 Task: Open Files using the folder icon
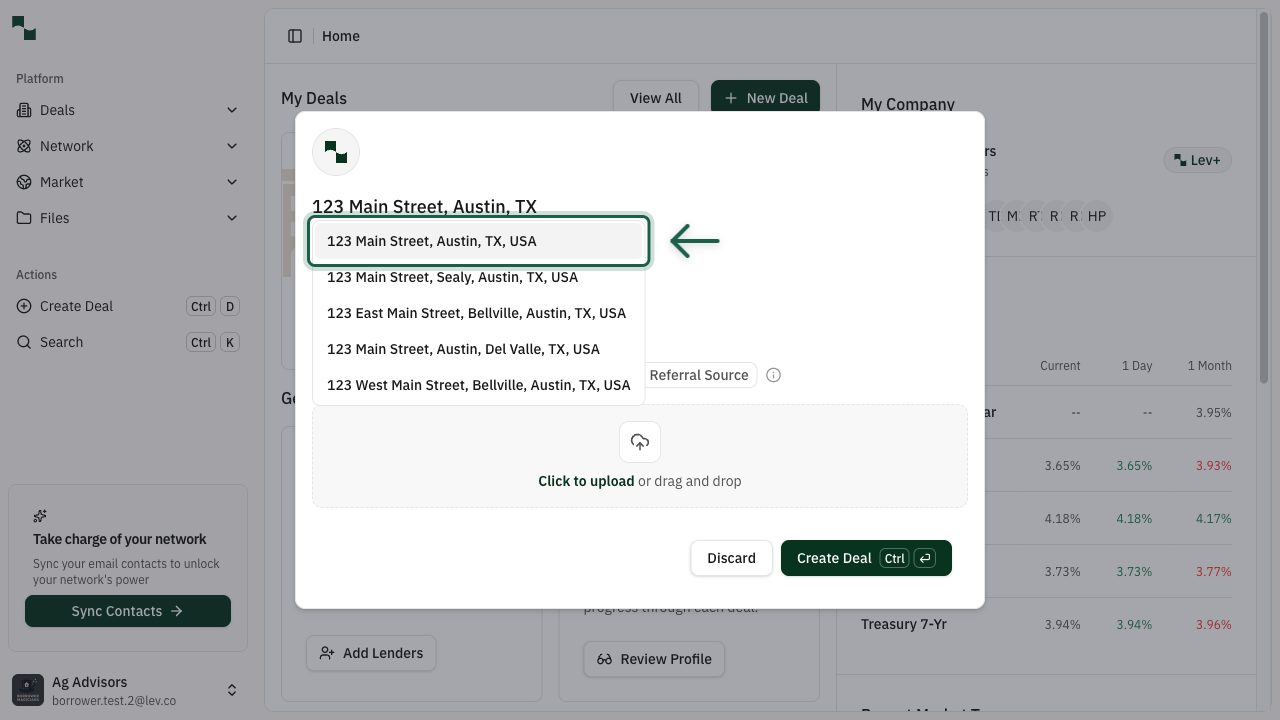pos(22,218)
